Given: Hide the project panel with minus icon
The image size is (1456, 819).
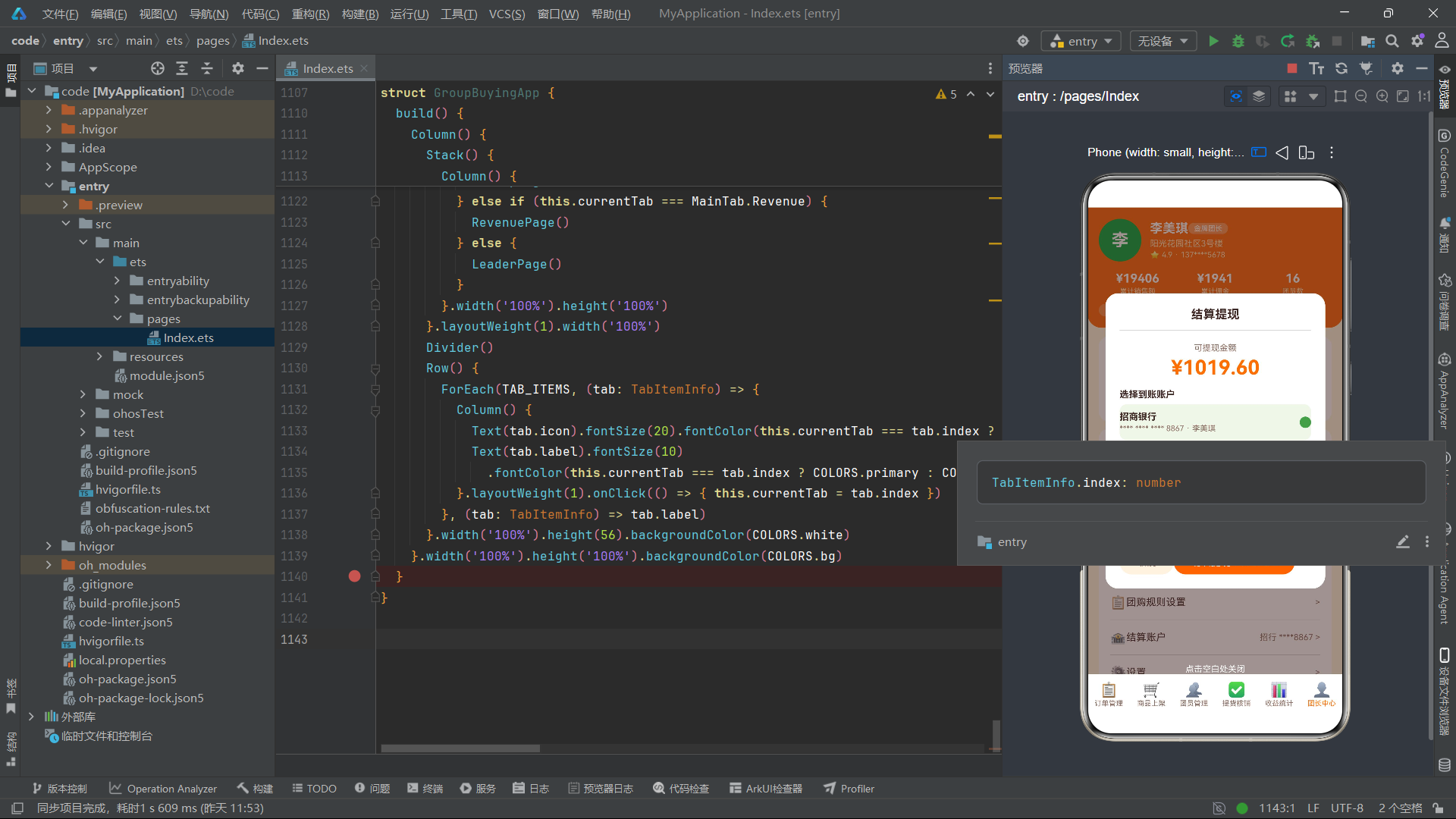Looking at the screenshot, I should click(x=262, y=68).
